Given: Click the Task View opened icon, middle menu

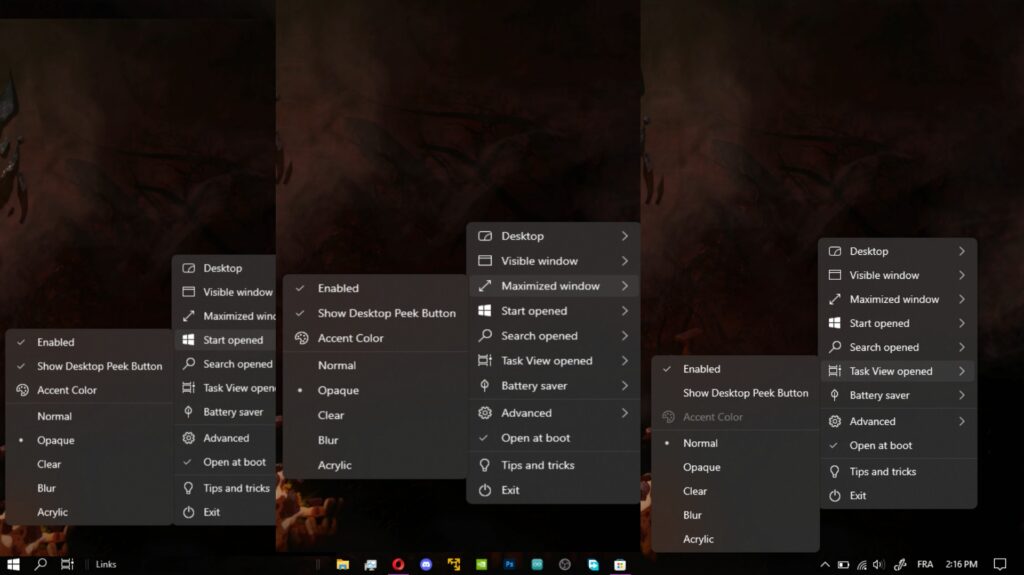Looking at the screenshot, I should click(485, 360).
